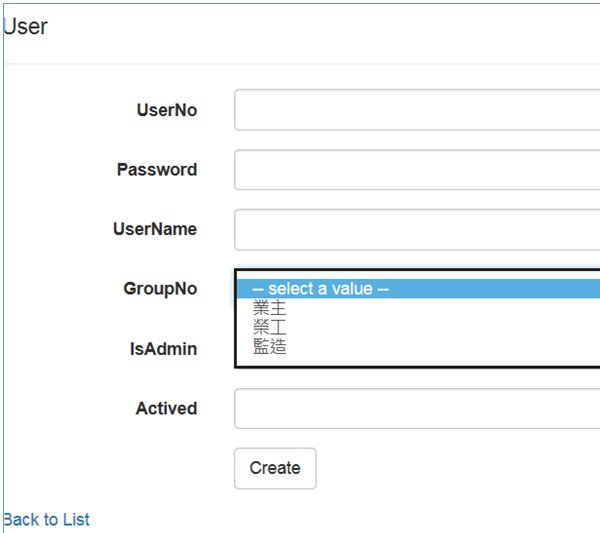Click the UserNo label

[167, 110]
